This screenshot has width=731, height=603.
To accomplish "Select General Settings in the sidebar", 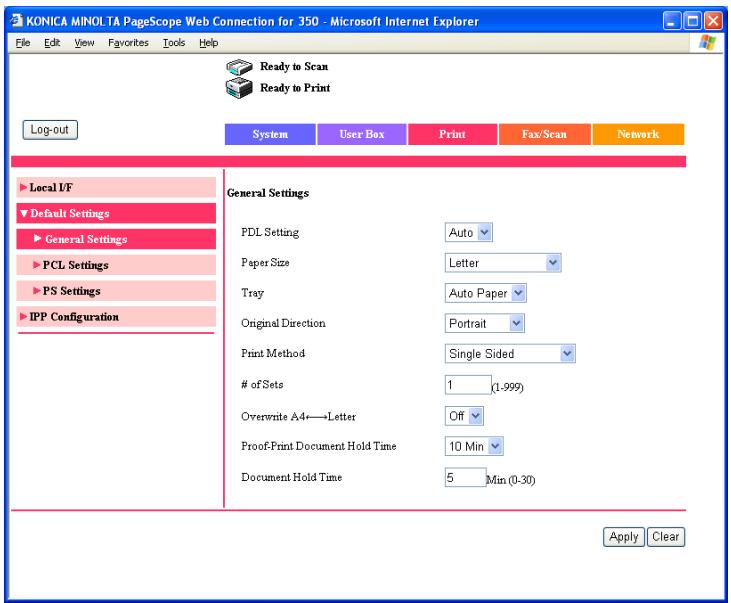I will point(116,239).
